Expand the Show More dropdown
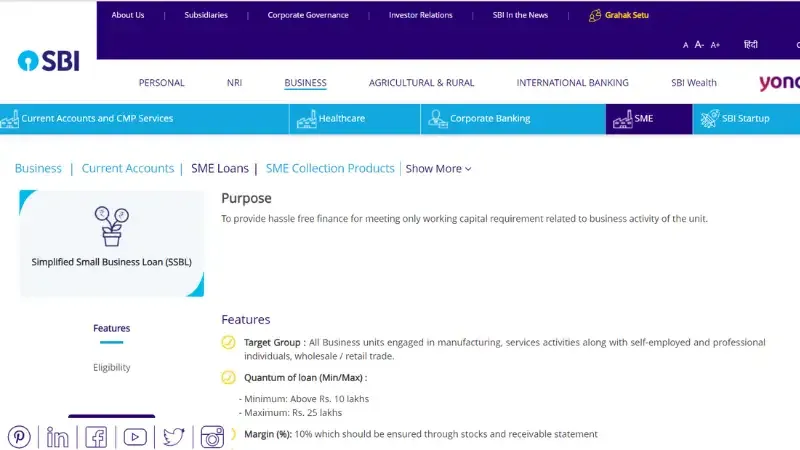 click(438, 169)
